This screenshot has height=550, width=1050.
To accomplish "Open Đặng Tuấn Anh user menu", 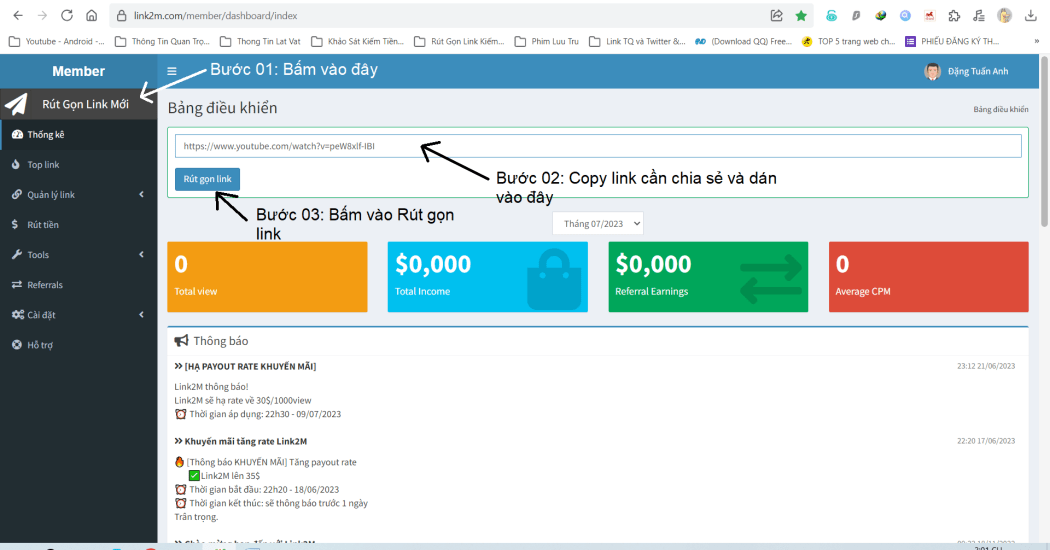I will [966, 71].
